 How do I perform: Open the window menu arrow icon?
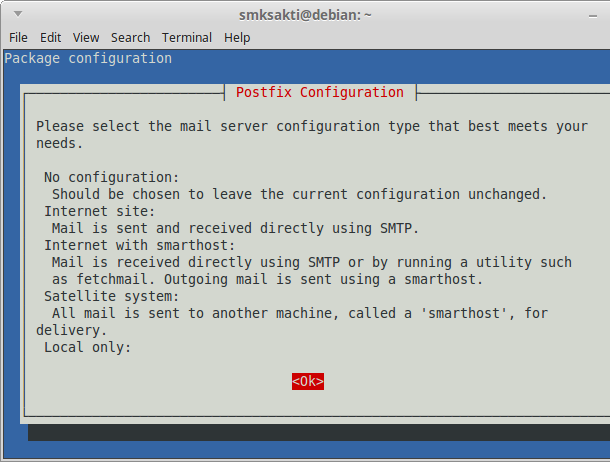(18, 14)
